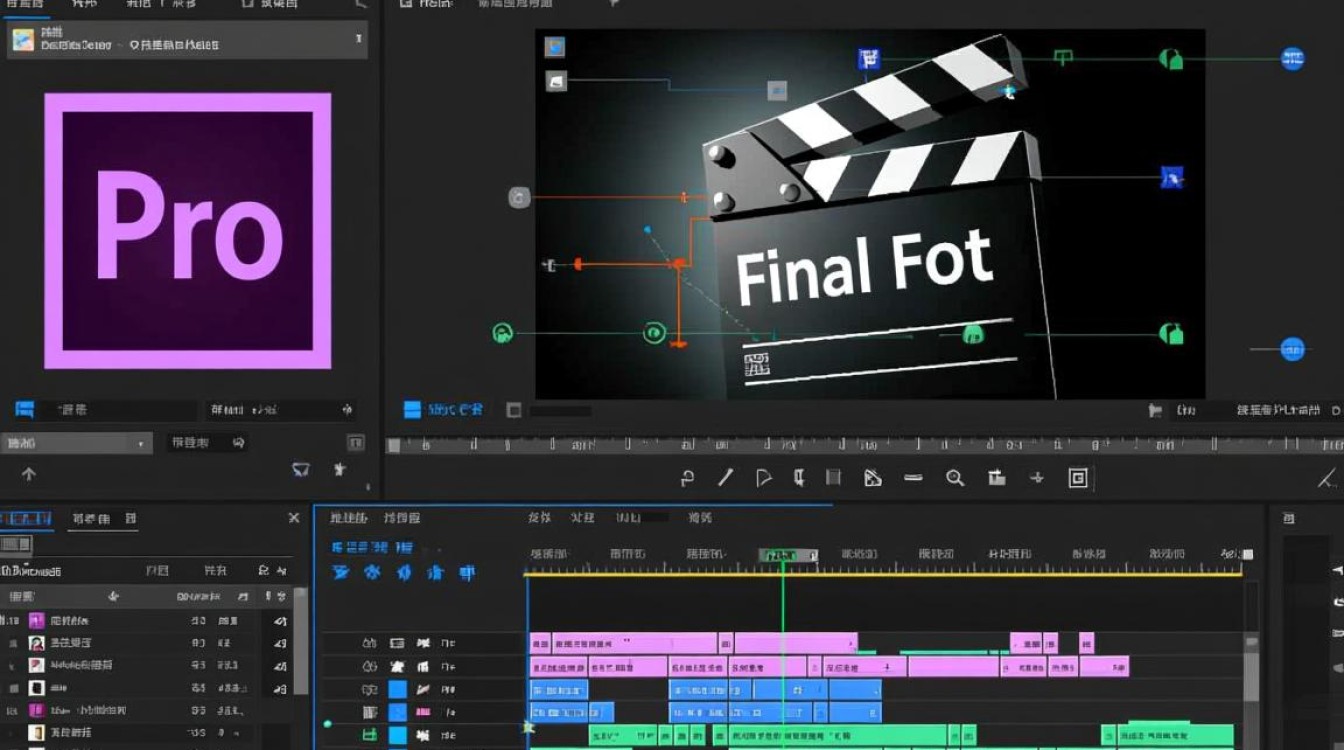Toggle the blue square on the first blue track
The image size is (1344, 750).
(x=398, y=689)
